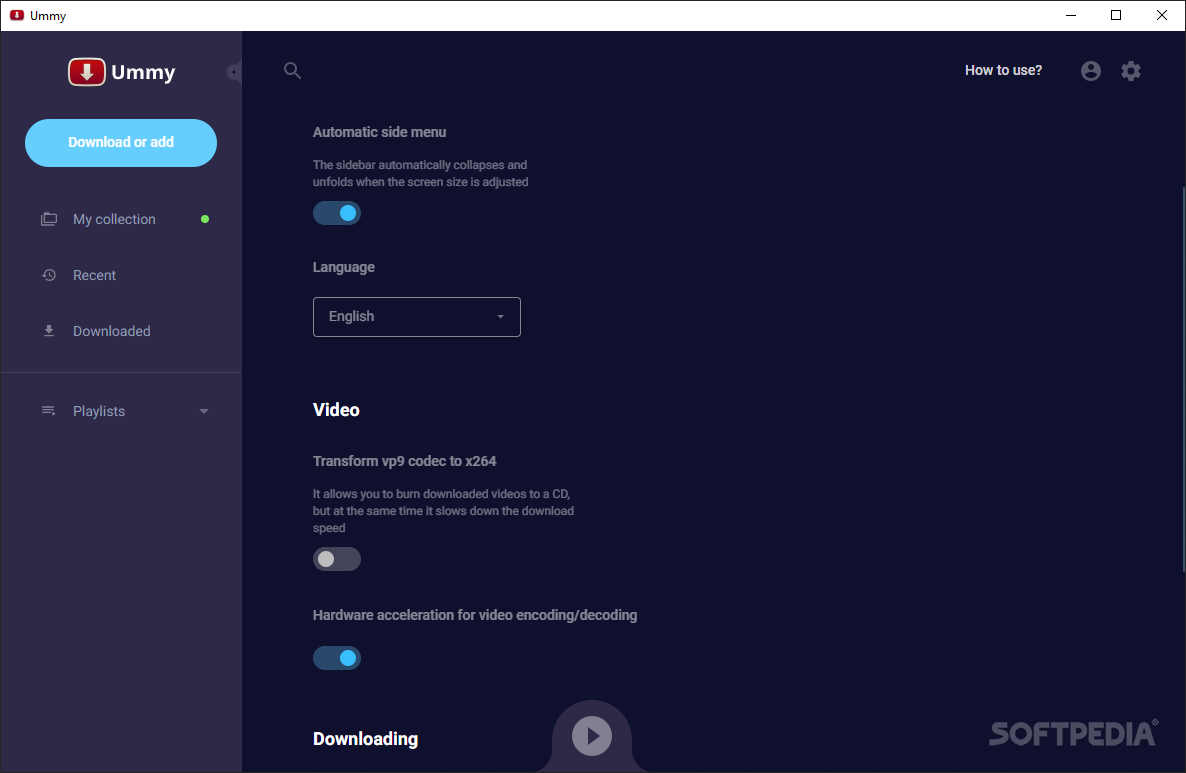This screenshot has width=1186, height=773.
Task: Click the Recent history clock icon
Action: [49, 275]
